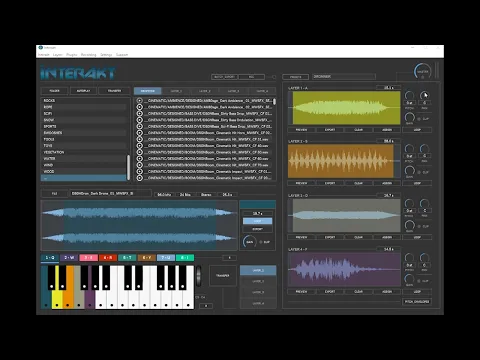Viewport: 480px width, 360px height.
Task: Select the WATER category
Action: pyautogui.click(x=83, y=159)
